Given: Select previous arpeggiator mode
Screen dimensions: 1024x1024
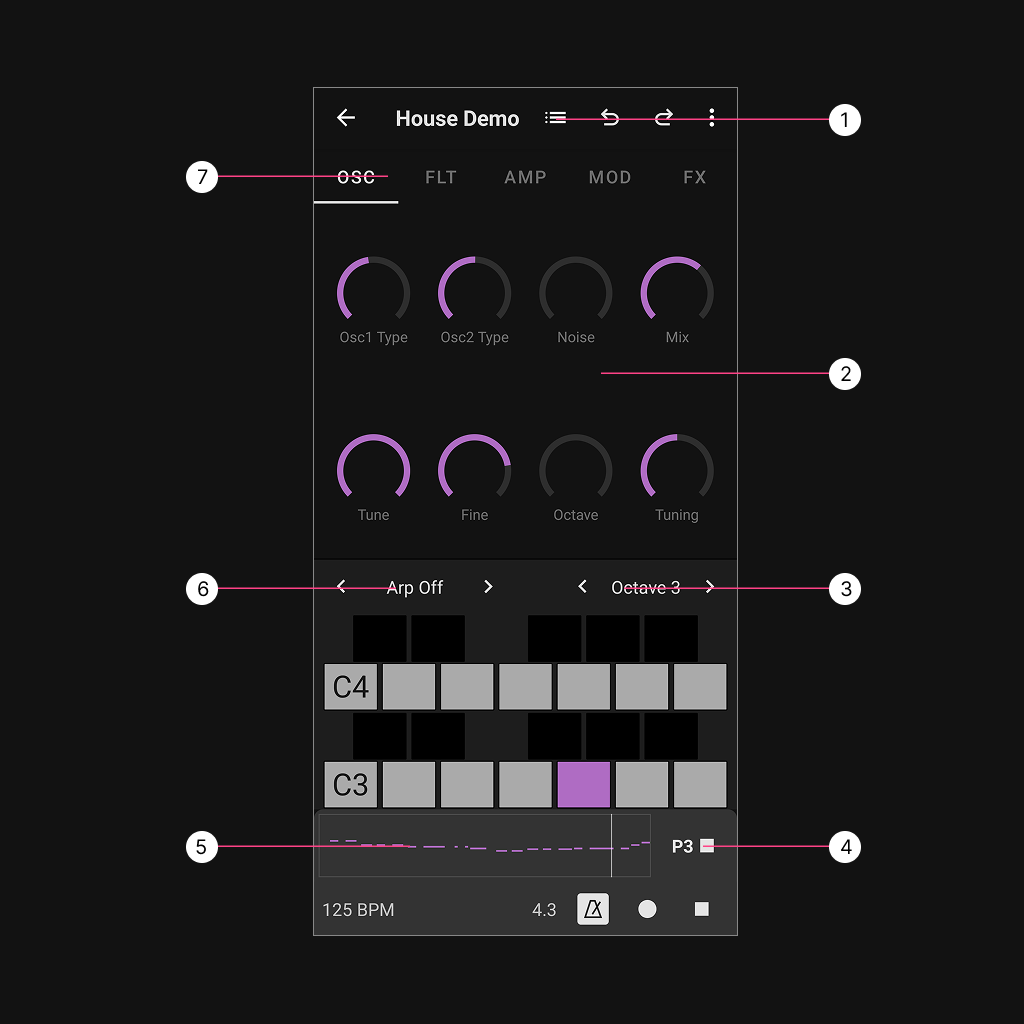Looking at the screenshot, I should tap(342, 587).
